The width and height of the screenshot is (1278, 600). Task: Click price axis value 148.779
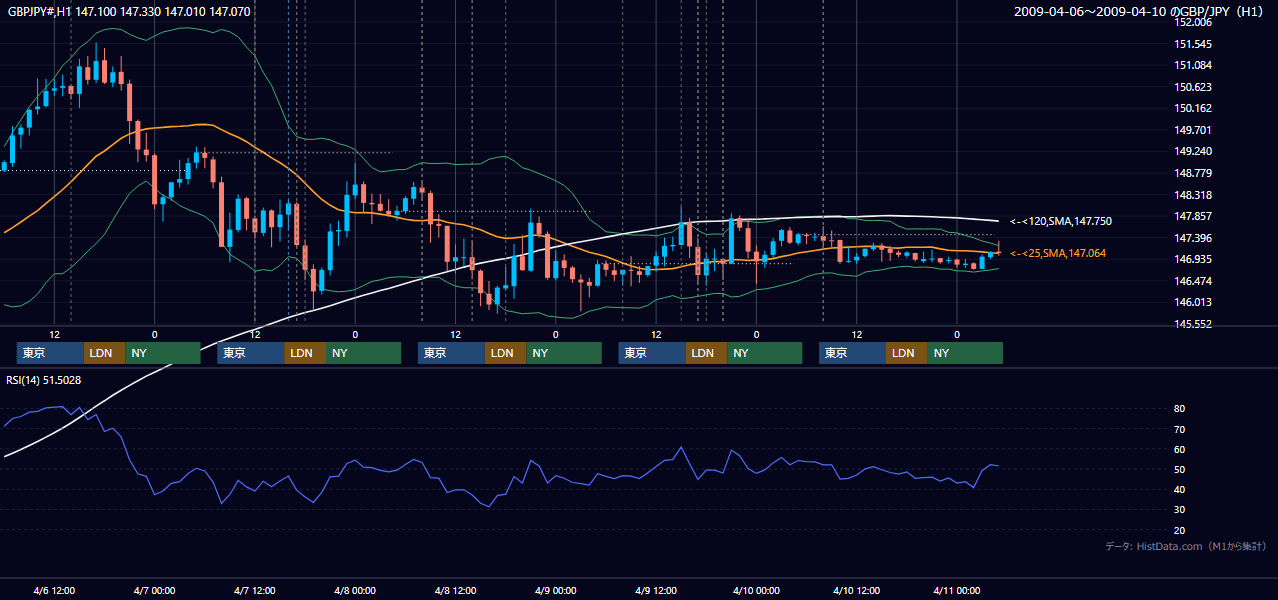(x=1193, y=173)
